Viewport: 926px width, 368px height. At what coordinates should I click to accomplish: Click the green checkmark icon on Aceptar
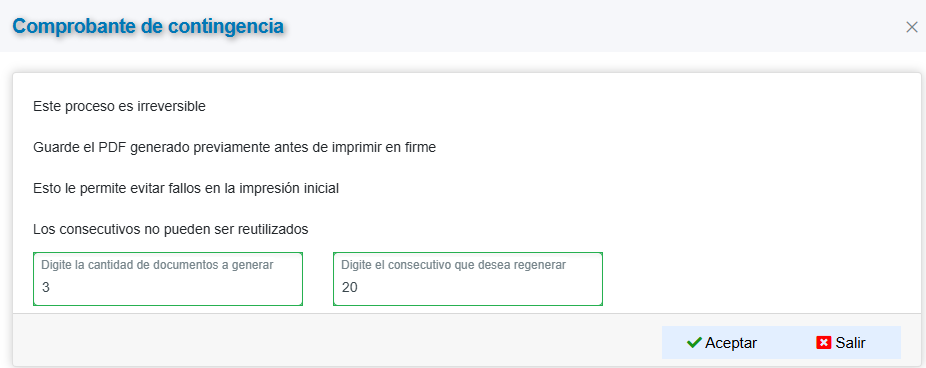(694, 343)
